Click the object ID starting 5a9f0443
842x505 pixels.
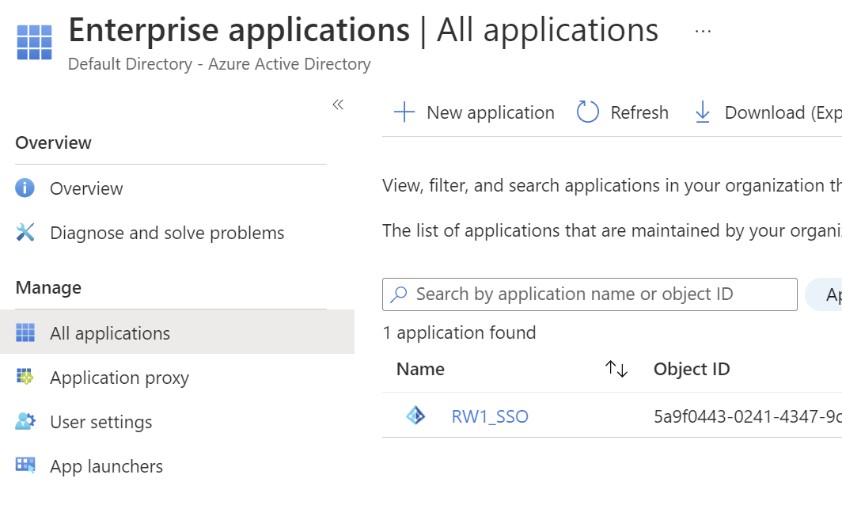click(747, 416)
